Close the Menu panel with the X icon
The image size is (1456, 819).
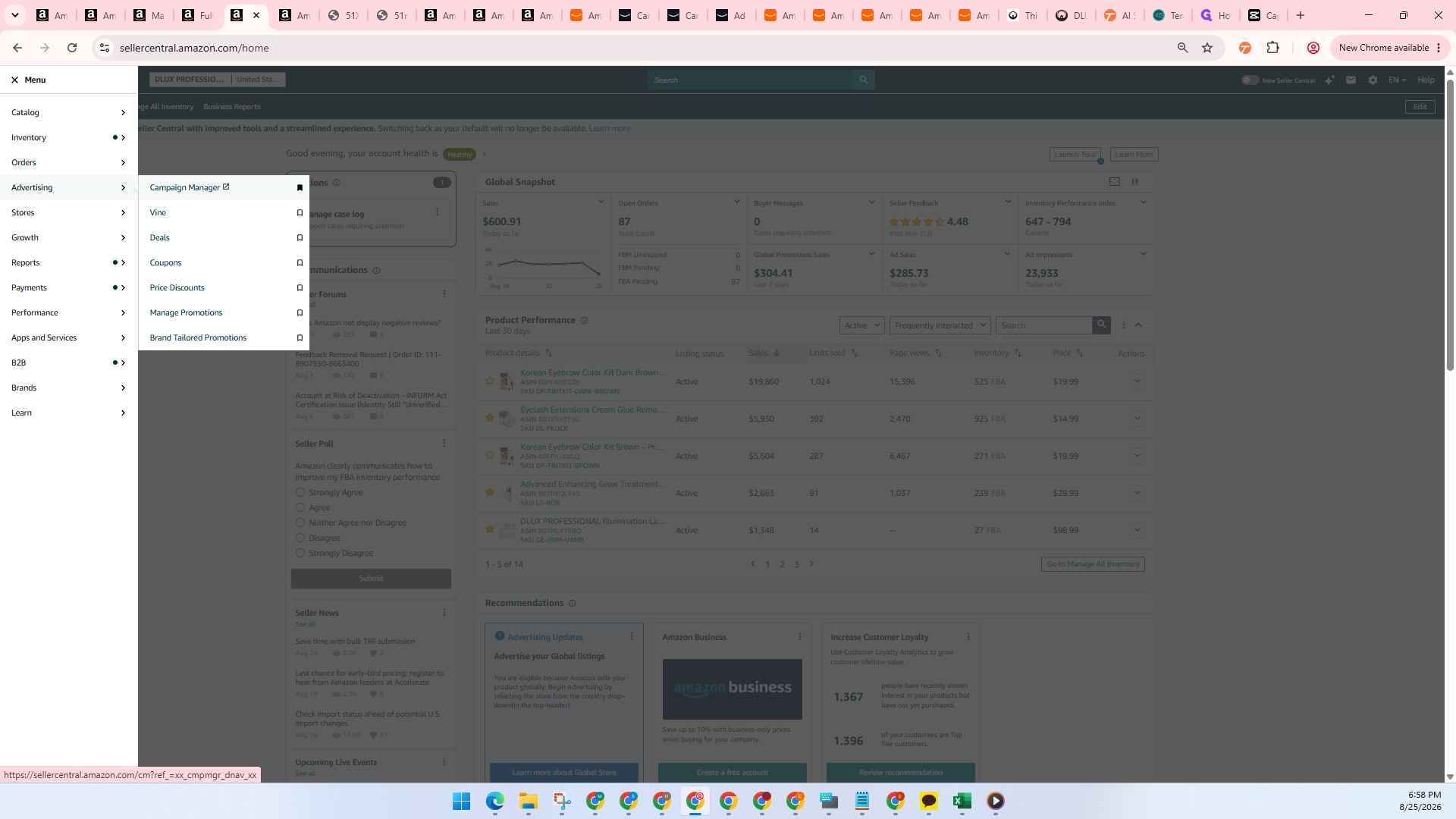click(x=14, y=80)
